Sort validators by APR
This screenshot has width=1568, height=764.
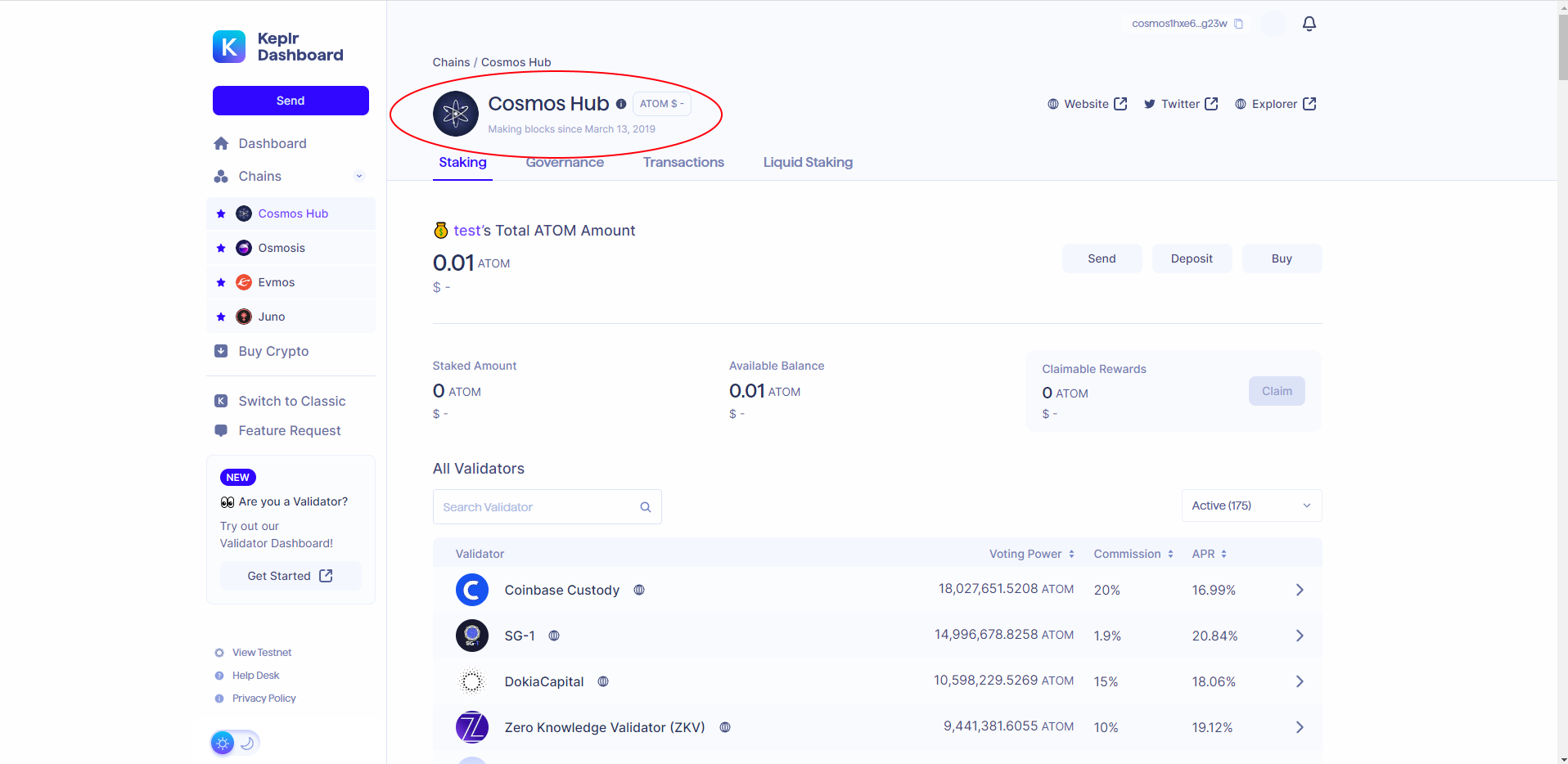coord(1209,554)
